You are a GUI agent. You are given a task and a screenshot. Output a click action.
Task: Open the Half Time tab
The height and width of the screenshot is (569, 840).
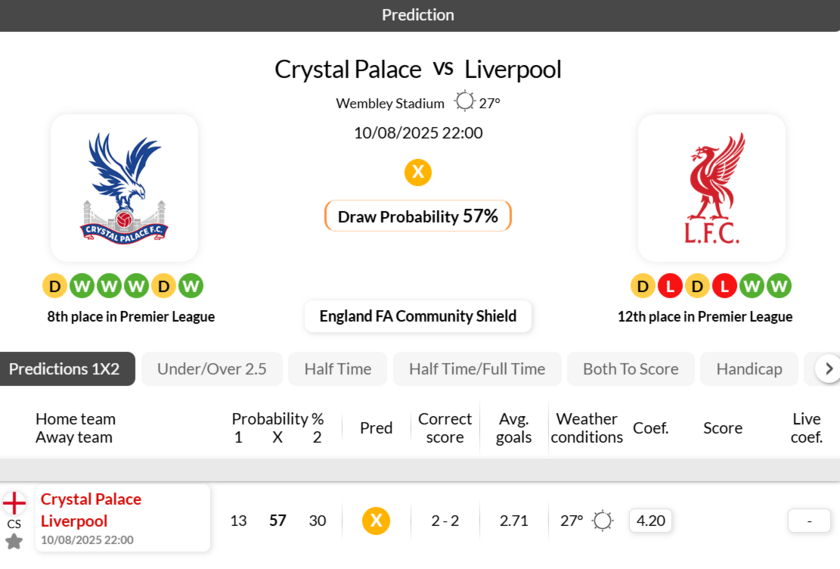pos(338,368)
